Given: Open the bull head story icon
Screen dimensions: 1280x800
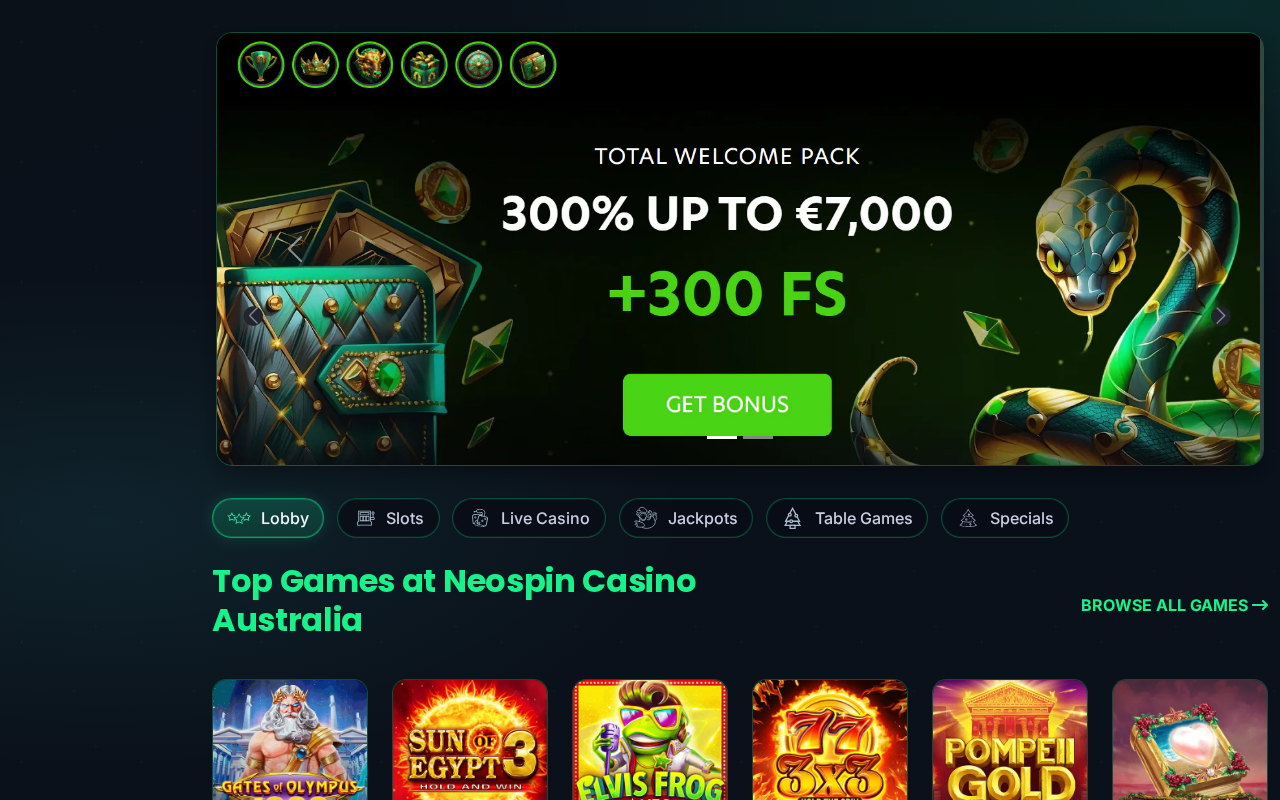Looking at the screenshot, I should pyautogui.click(x=370, y=65).
